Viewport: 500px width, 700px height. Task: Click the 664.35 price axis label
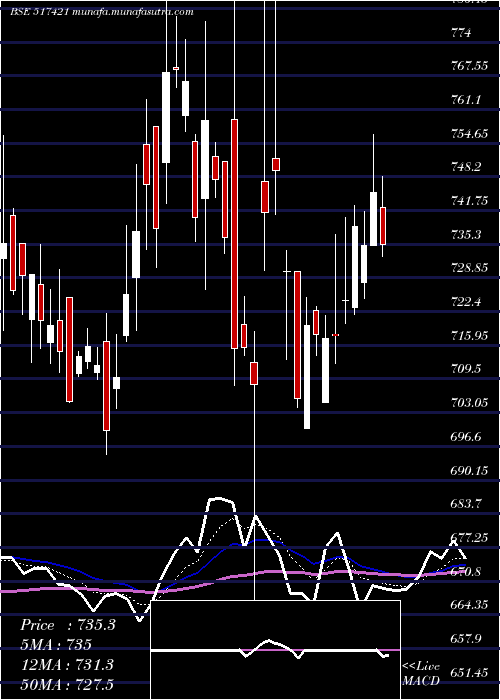(469, 605)
